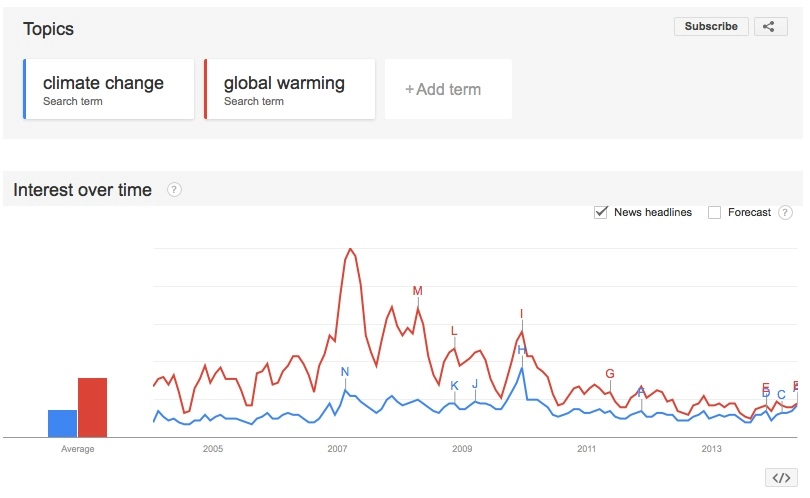Click the red G headline marker
810x498 pixels.
(610, 374)
